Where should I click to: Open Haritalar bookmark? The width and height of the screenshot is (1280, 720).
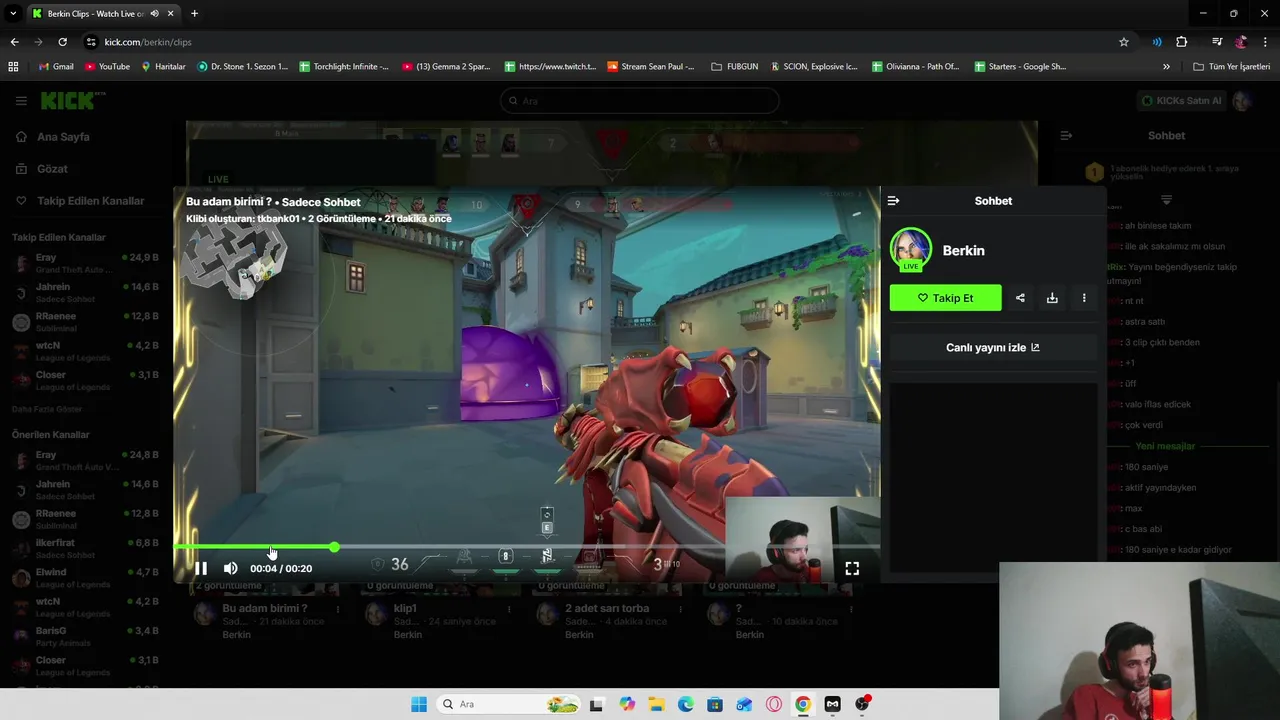(163, 67)
